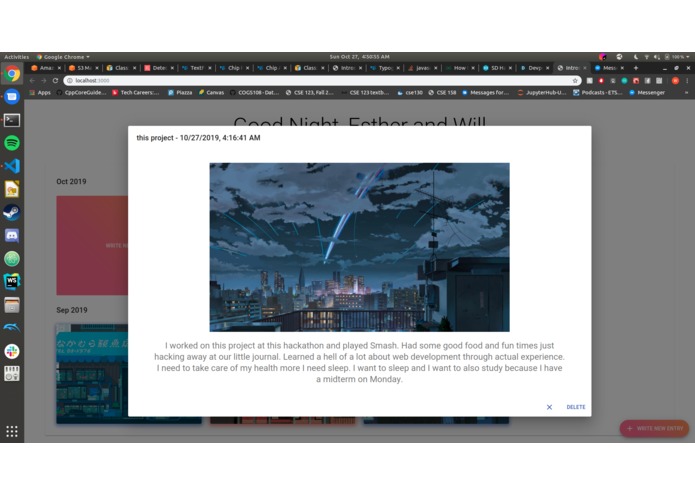Open the COGS108 bookmark
The image size is (695, 494).
click(254, 93)
